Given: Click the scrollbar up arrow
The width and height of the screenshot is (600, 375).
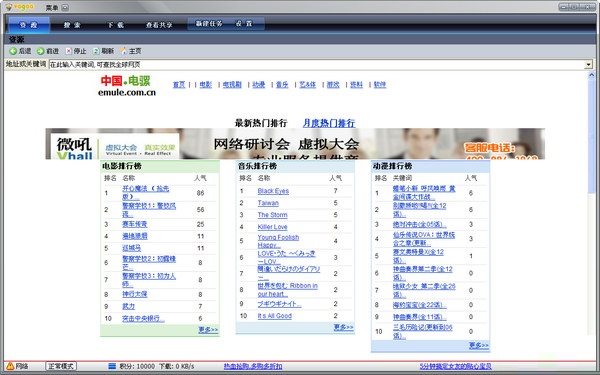Looking at the screenshot, I should pyautogui.click(x=592, y=75).
